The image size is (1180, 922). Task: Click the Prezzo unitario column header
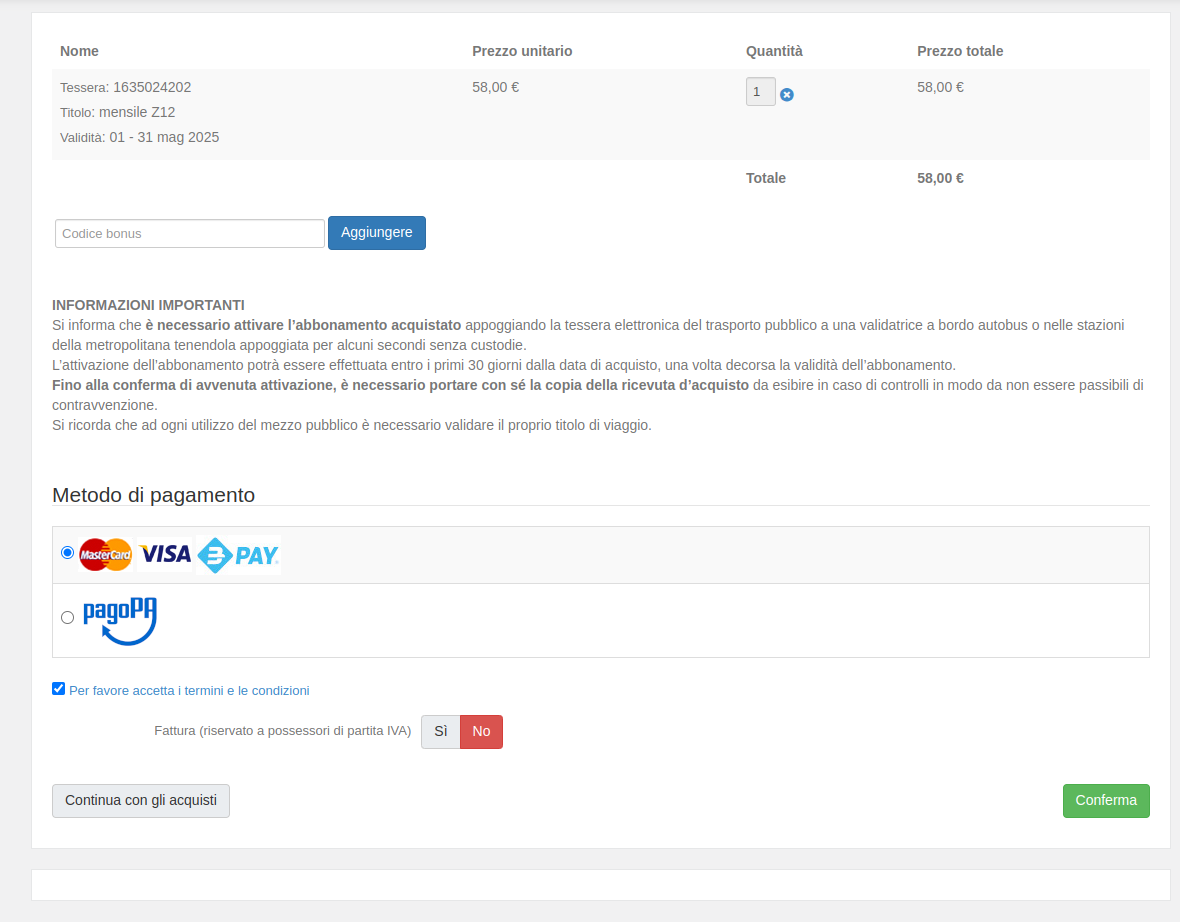tap(522, 51)
